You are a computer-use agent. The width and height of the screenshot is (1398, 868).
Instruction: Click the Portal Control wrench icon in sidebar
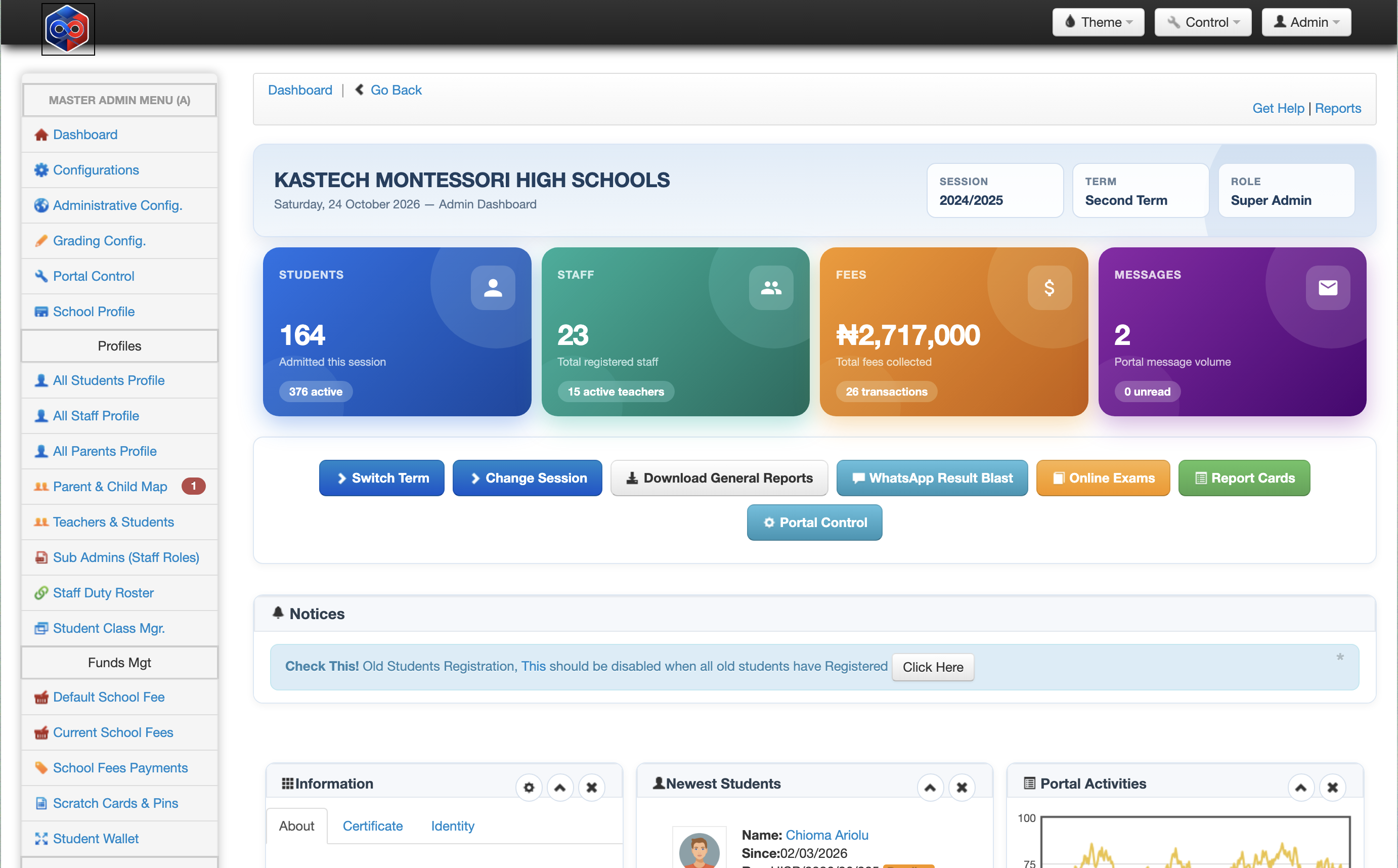point(41,277)
